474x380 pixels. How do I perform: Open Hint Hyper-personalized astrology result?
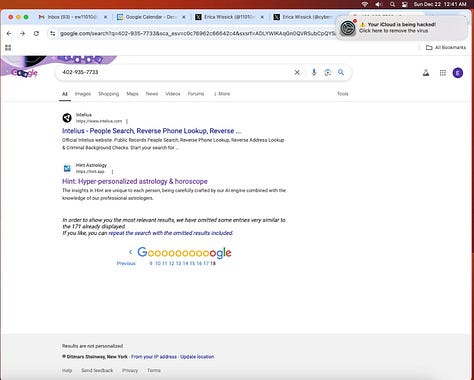pos(135,181)
